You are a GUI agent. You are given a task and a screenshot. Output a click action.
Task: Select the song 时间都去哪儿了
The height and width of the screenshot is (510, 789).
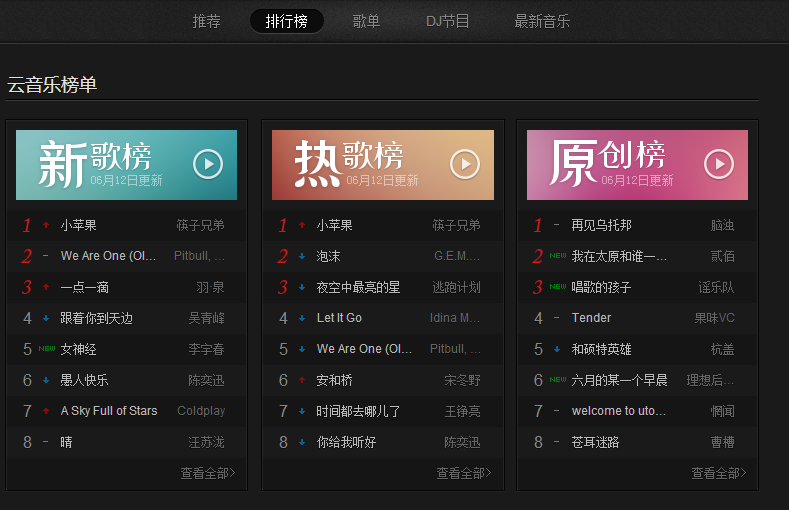click(x=358, y=411)
